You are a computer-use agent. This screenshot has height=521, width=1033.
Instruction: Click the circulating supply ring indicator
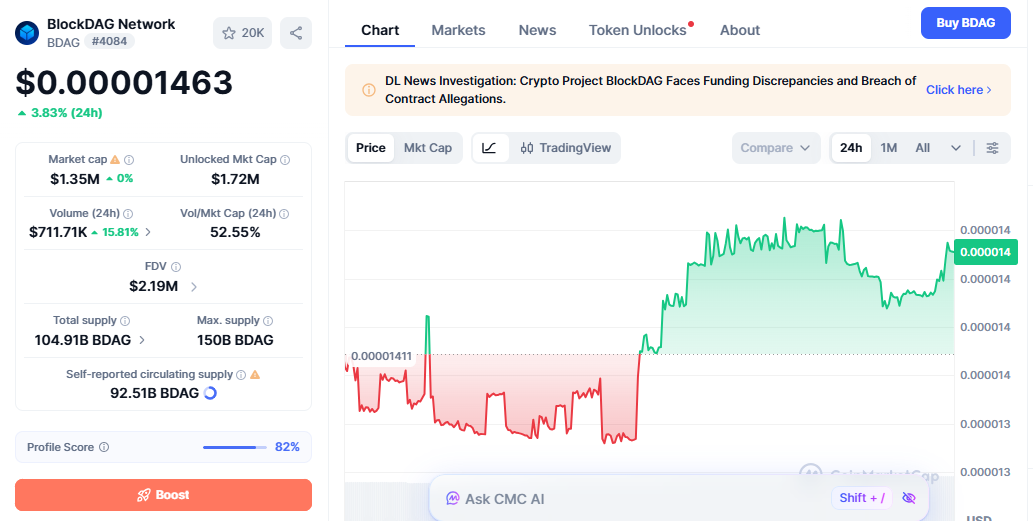coord(210,393)
